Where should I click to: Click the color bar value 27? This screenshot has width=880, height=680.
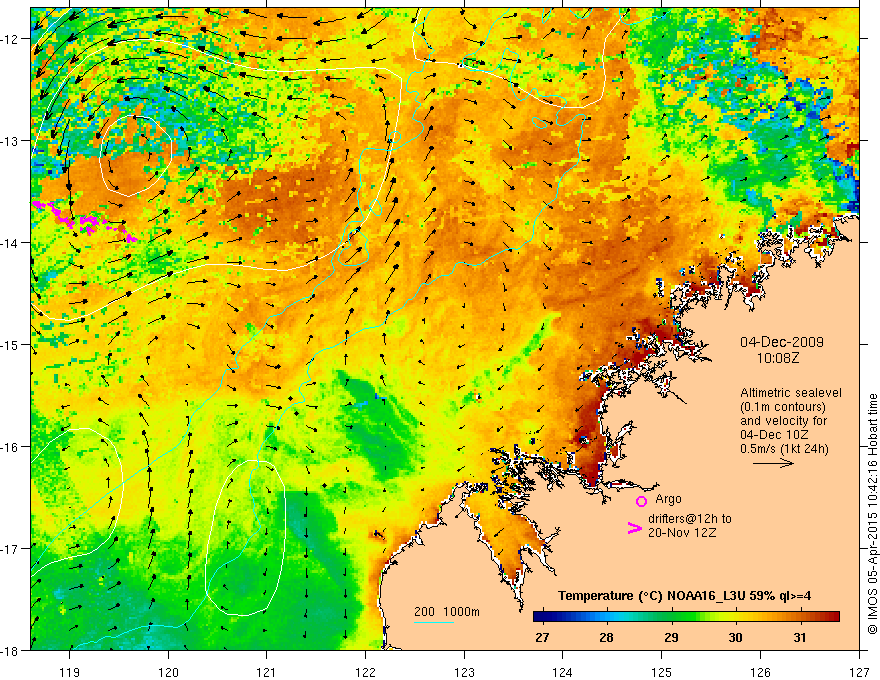click(x=542, y=637)
